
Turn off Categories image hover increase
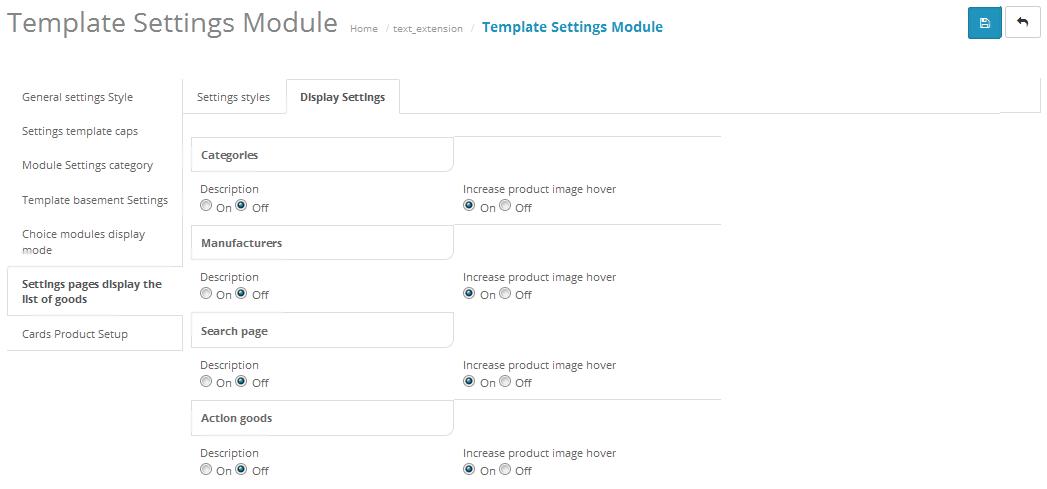tap(505, 206)
